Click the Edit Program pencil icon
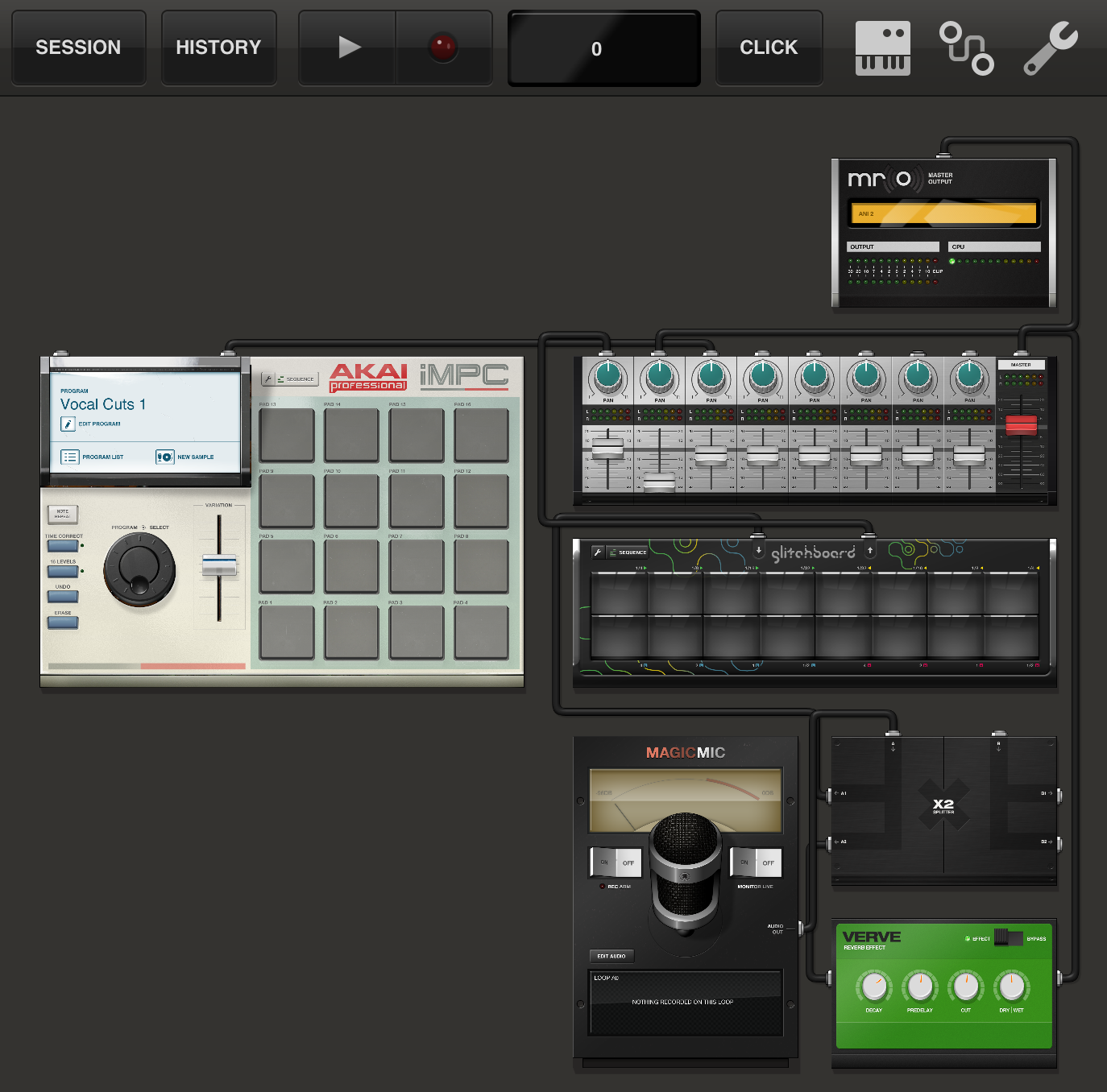1107x1092 pixels. pos(68,424)
